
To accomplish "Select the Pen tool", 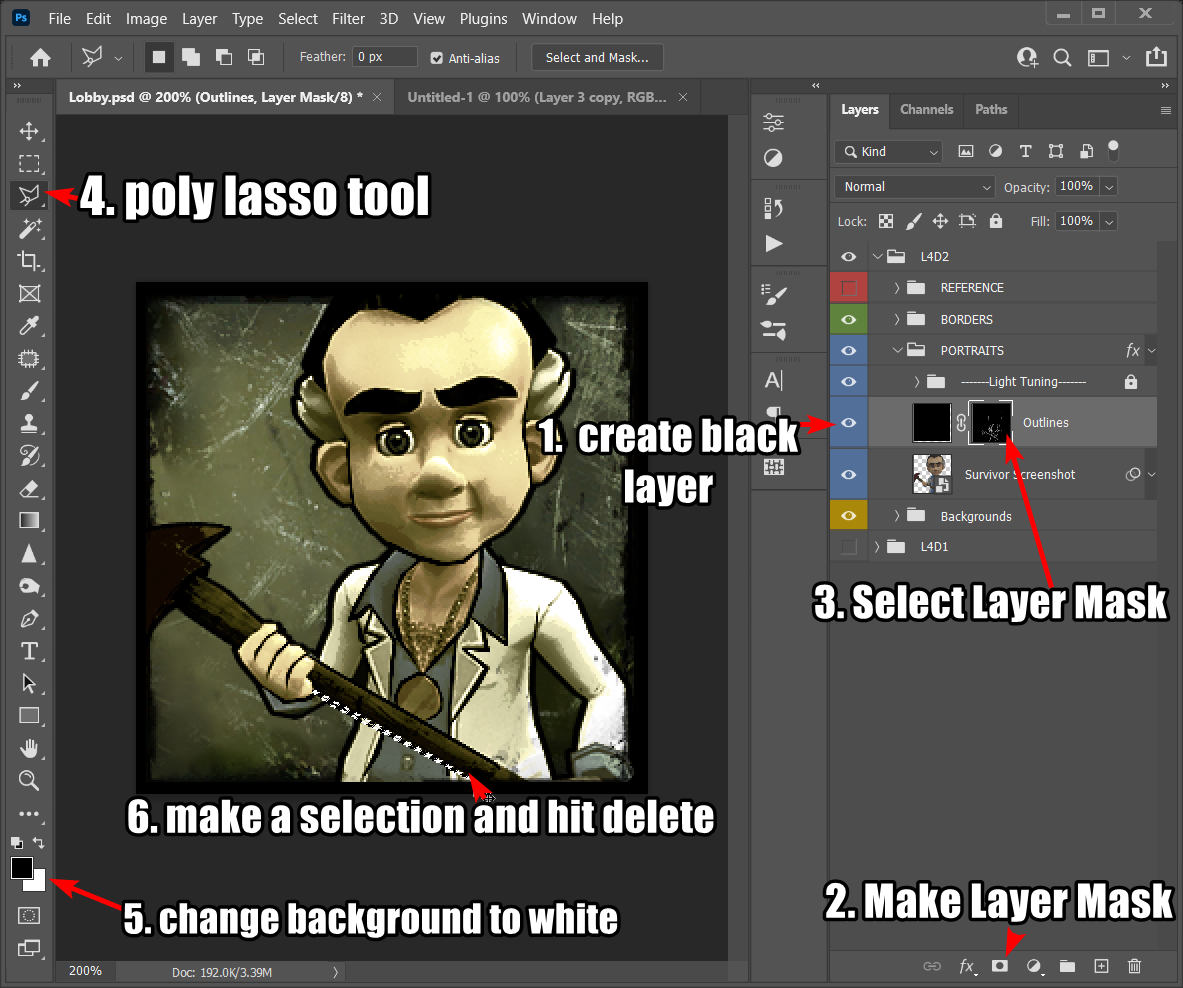I will pos(29,618).
